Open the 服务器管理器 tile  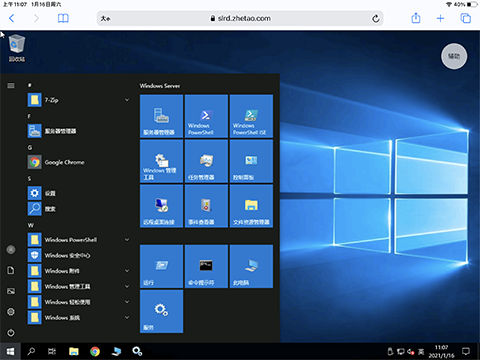tap(161, 116)
